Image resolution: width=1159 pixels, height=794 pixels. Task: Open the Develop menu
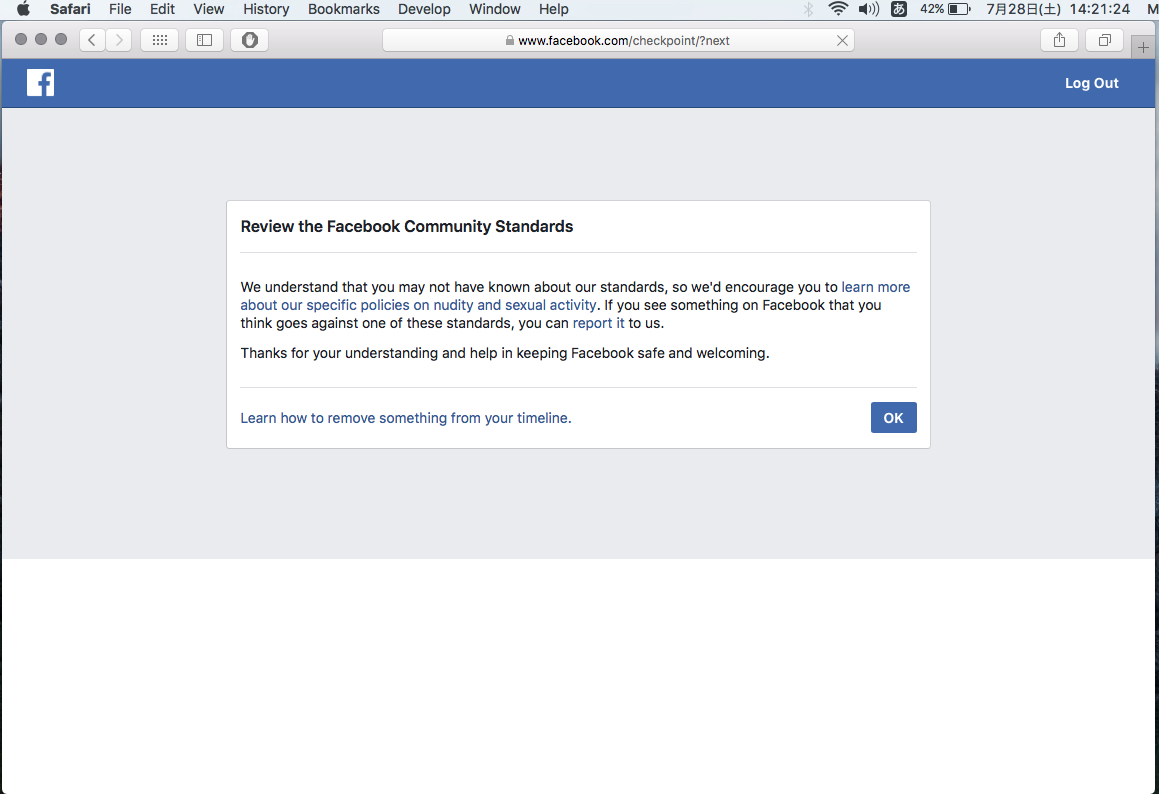coord(424,9)
